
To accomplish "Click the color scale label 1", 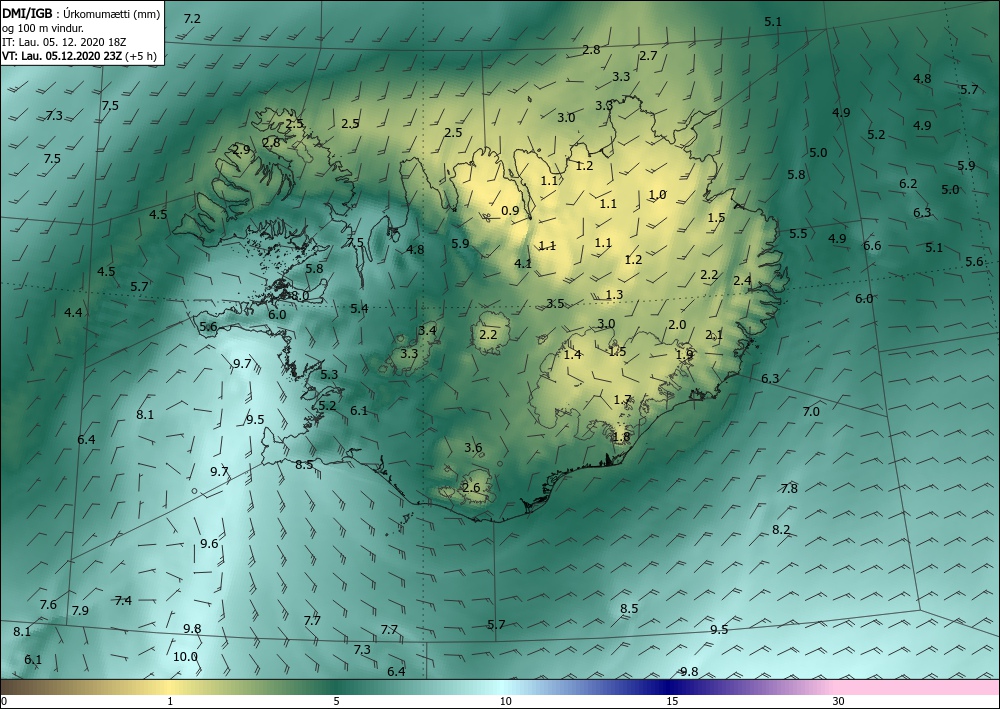I will [170, 701].
